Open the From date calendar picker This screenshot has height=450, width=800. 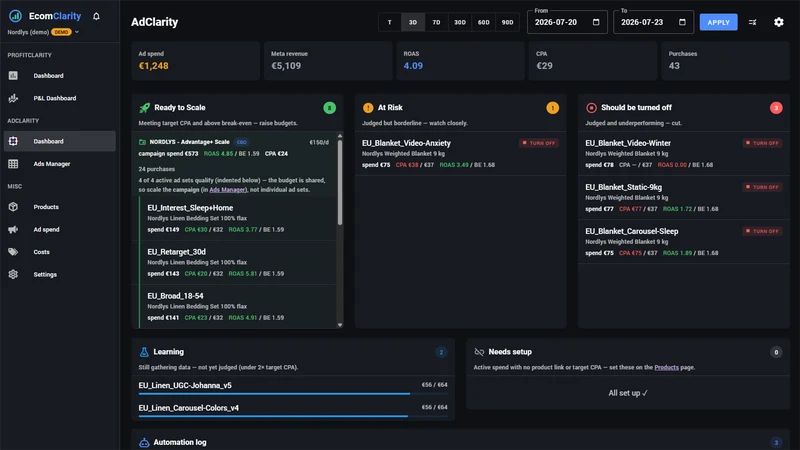[x=596, y=22]
